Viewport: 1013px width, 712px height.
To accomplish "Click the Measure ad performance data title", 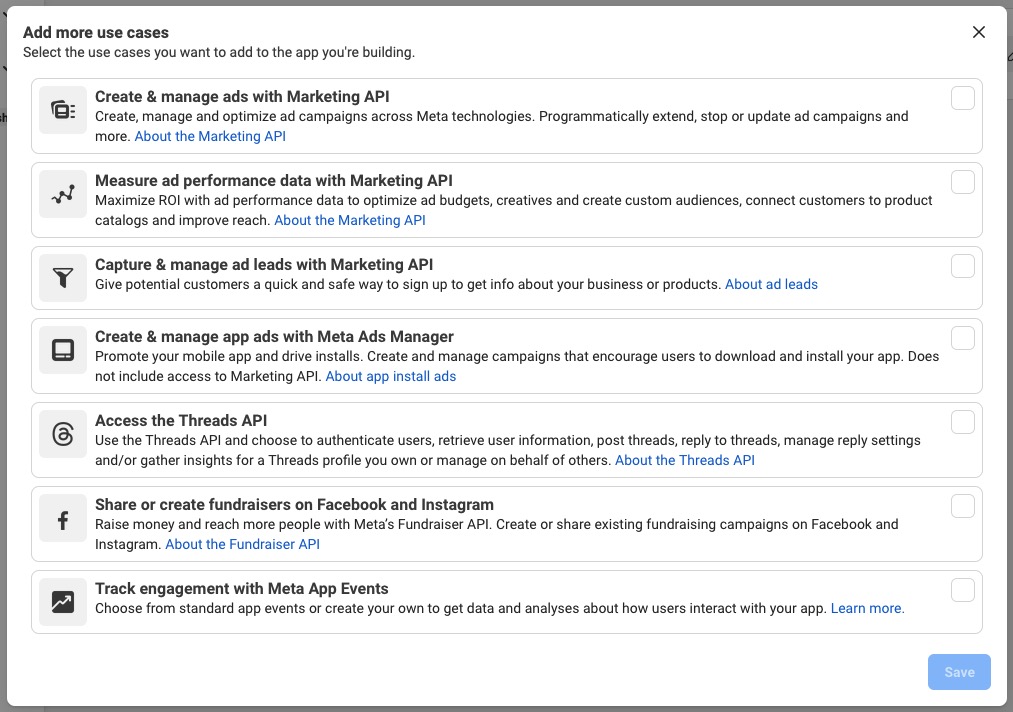I will tap(274, 180).
